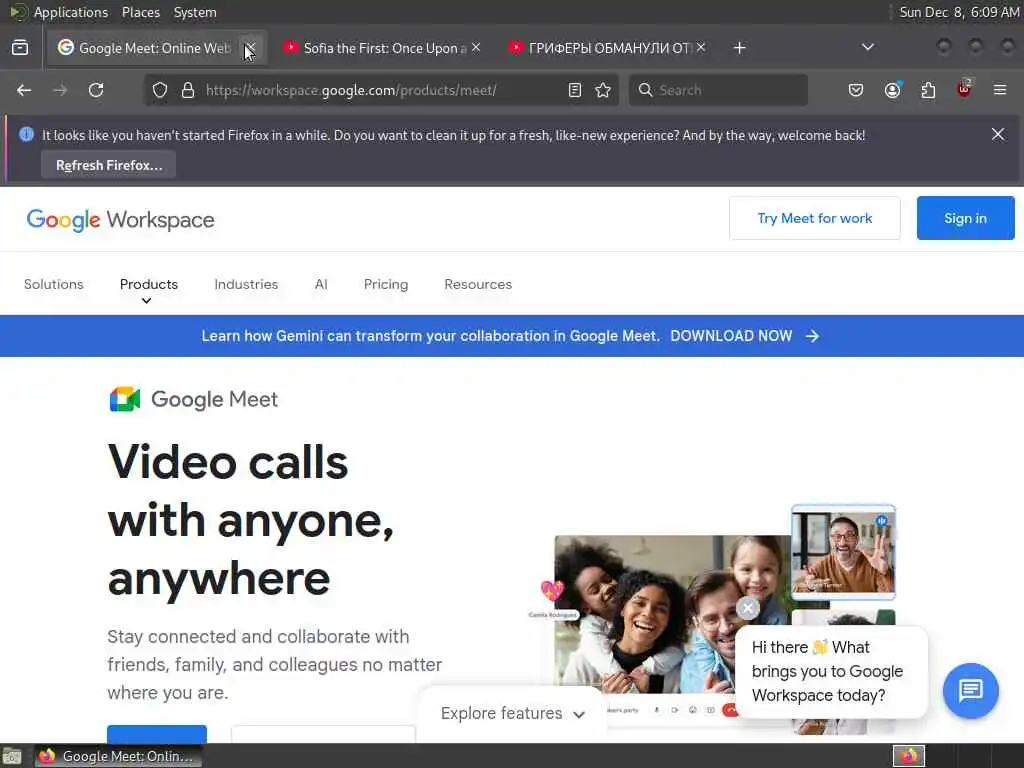Open the uBlock Origin extension icon

[x=964, y=89]
